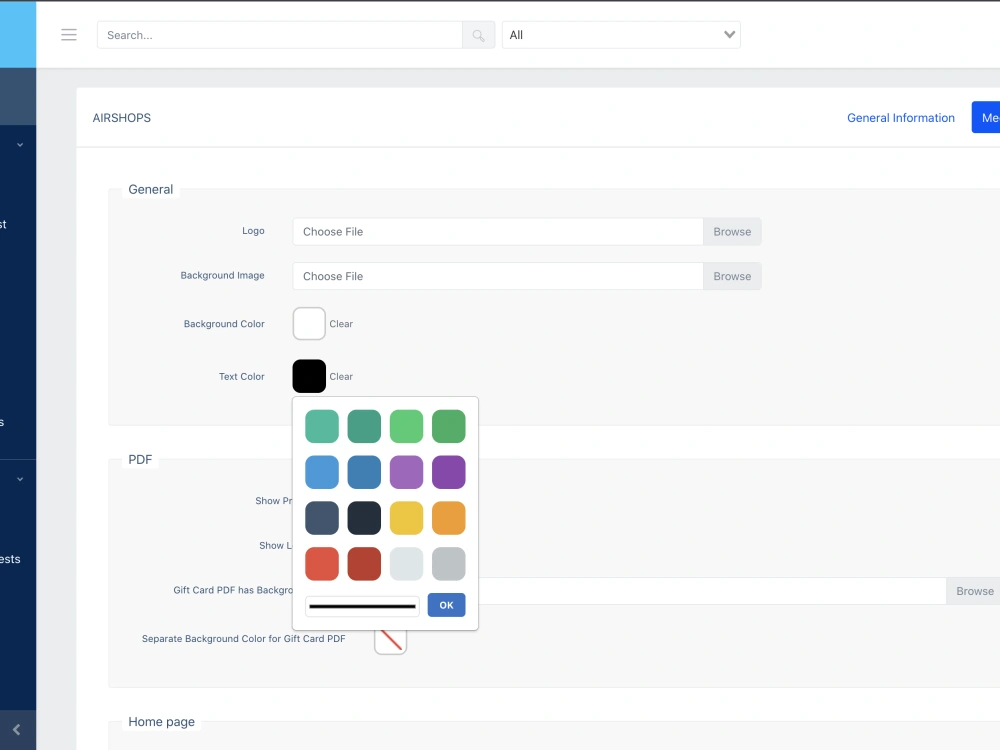Browse for a Logo file
Image resolution: width=1000 pixels, height=750 pixels.
732,232
